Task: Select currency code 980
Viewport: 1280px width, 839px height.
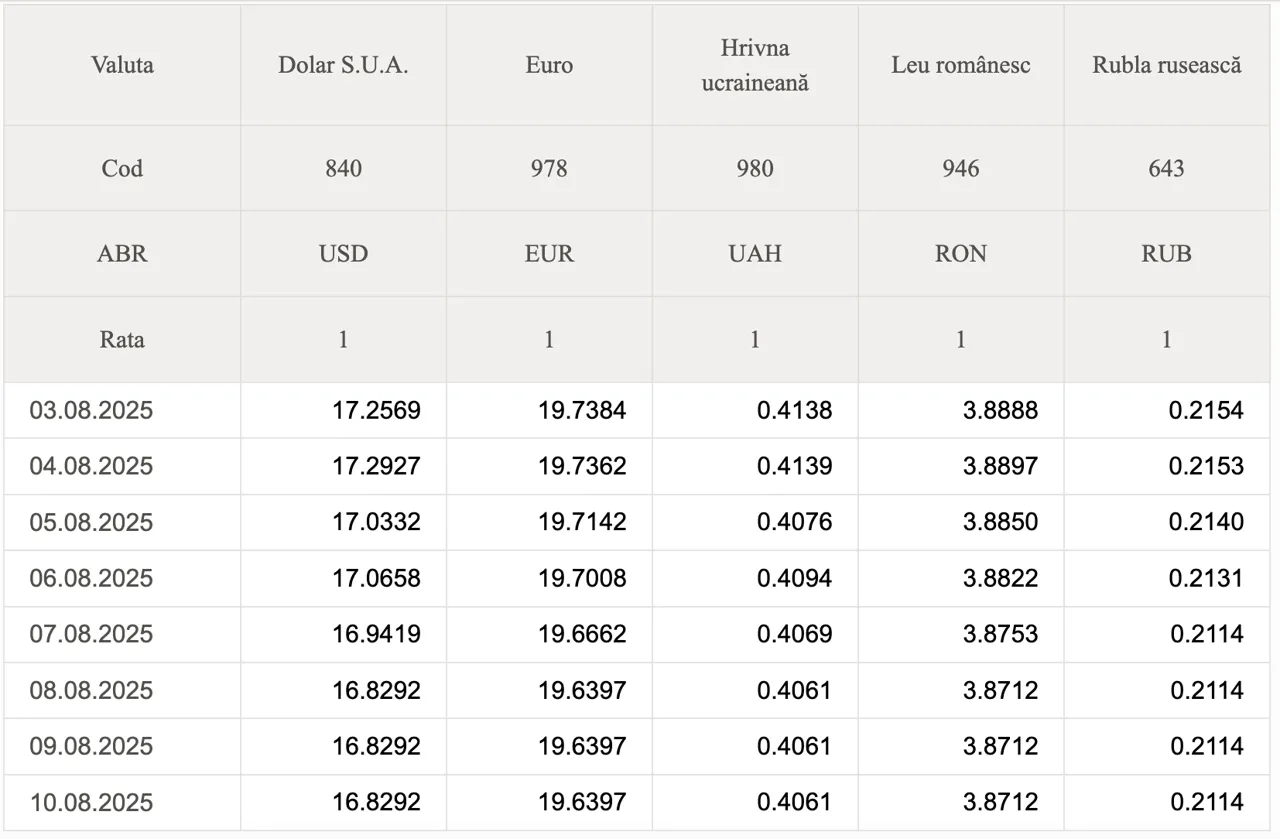Action: coord(755,168)
